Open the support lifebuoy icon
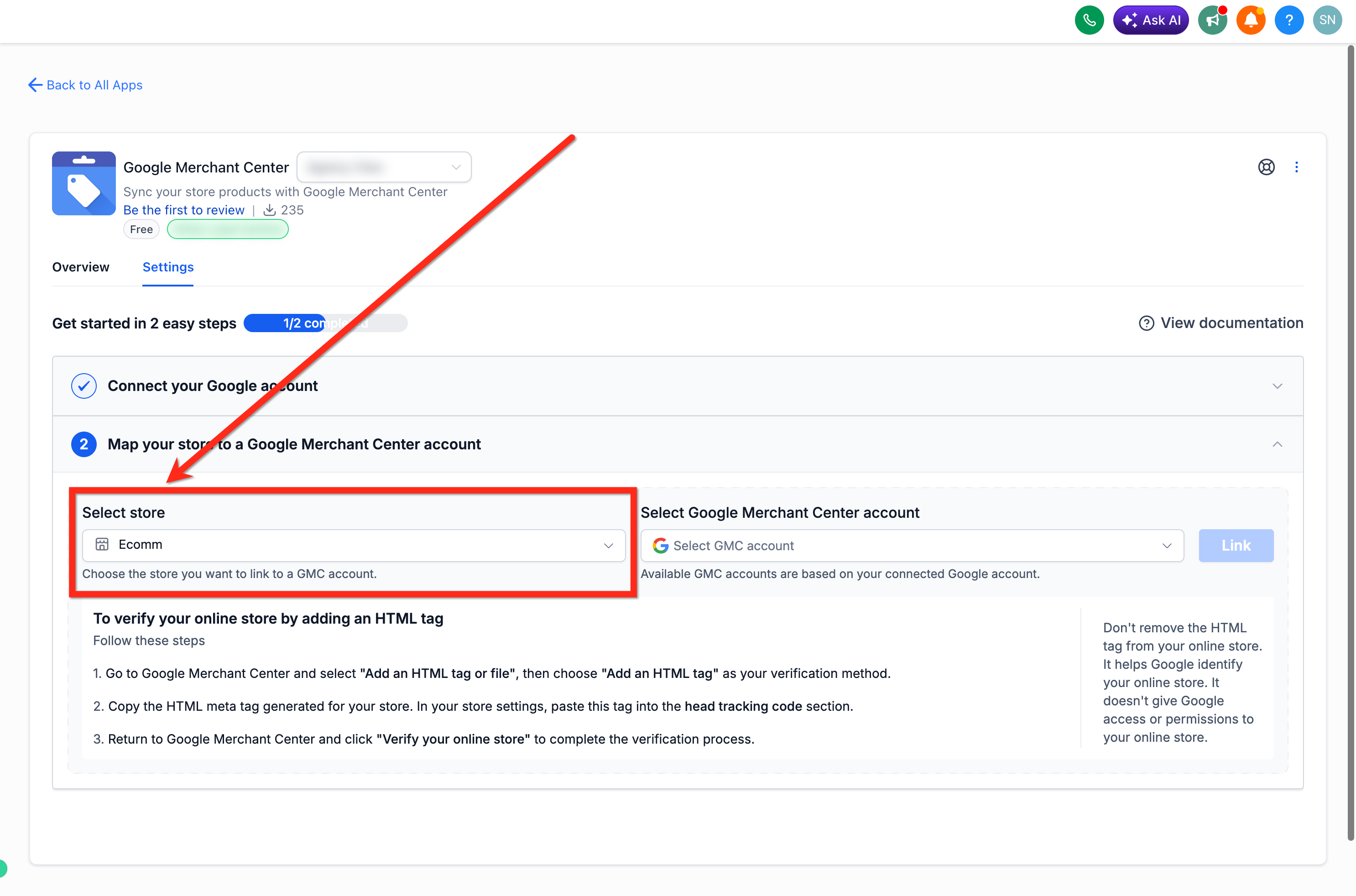 tap(1266, 167)
